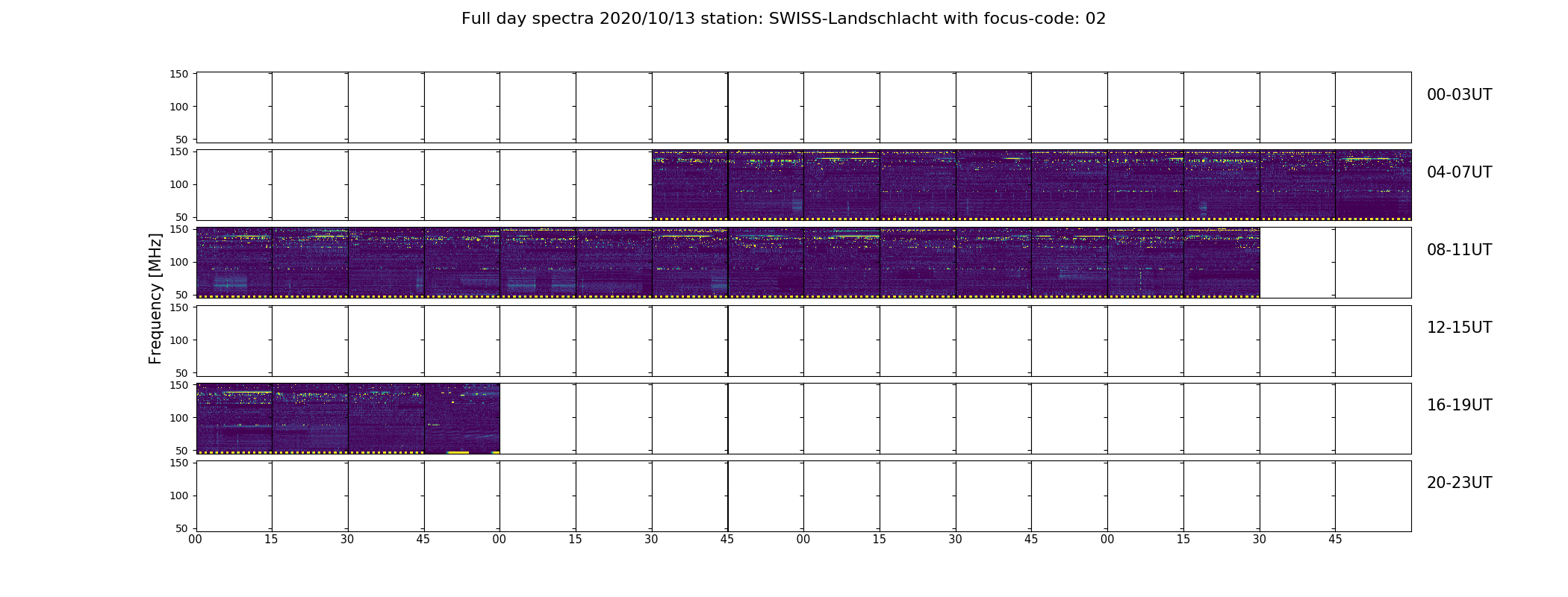Select the '08-11UT' row label
The image size is (1568, 597).
[1459, 250]
